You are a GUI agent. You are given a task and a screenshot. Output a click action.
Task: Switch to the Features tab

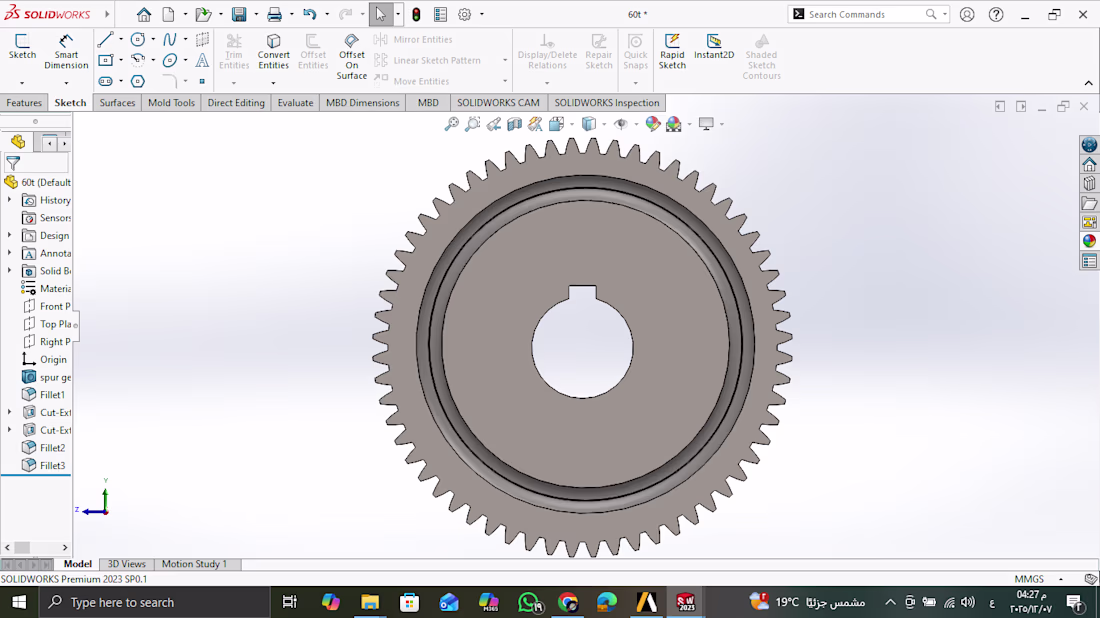coord(24,103)
